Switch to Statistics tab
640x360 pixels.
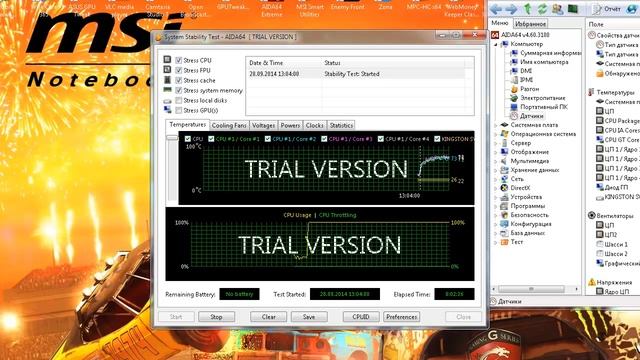tap(341, 125)
